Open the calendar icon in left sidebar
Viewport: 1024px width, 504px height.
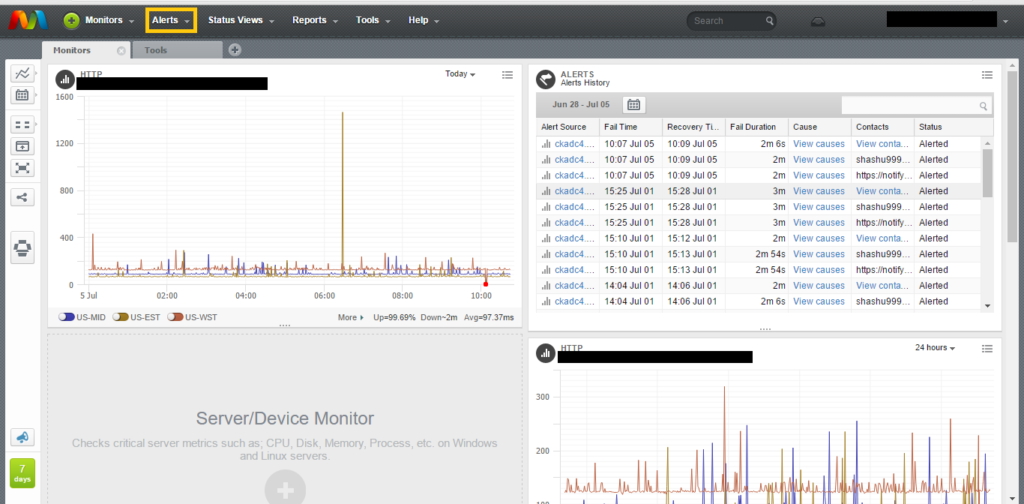(22, 95)
